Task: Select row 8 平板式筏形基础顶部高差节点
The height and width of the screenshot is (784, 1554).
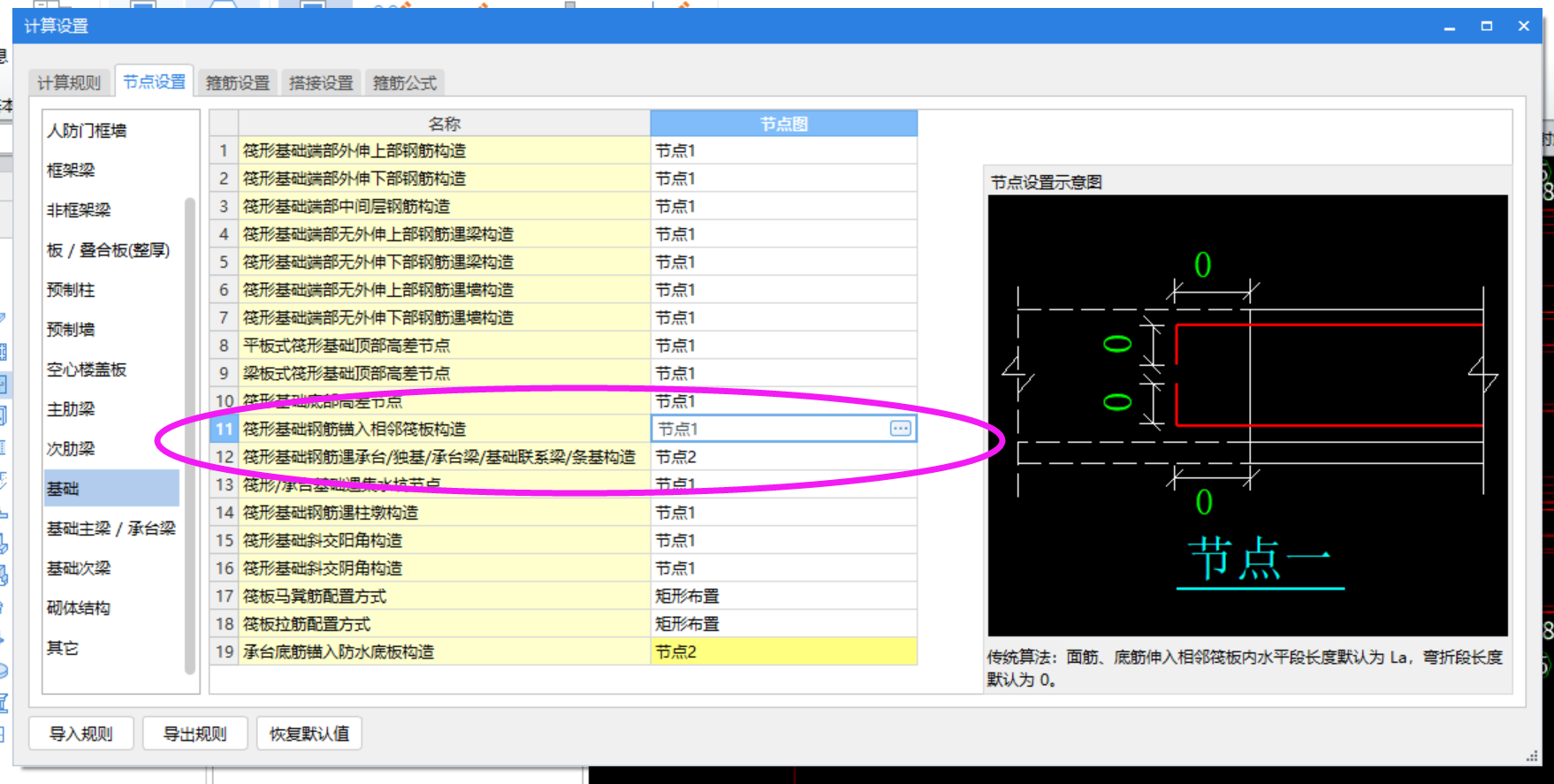Action: coord(444,346)
